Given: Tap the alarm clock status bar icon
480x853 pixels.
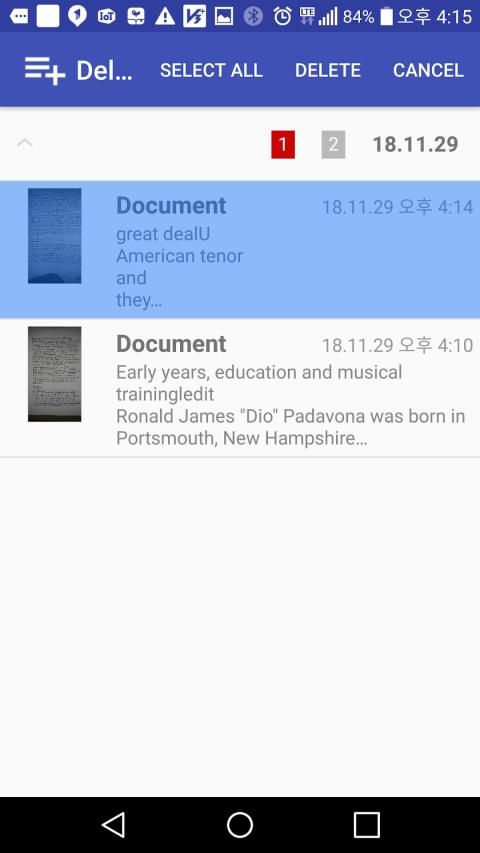Looking at the screenshot, I should click(x=282, y=16).
